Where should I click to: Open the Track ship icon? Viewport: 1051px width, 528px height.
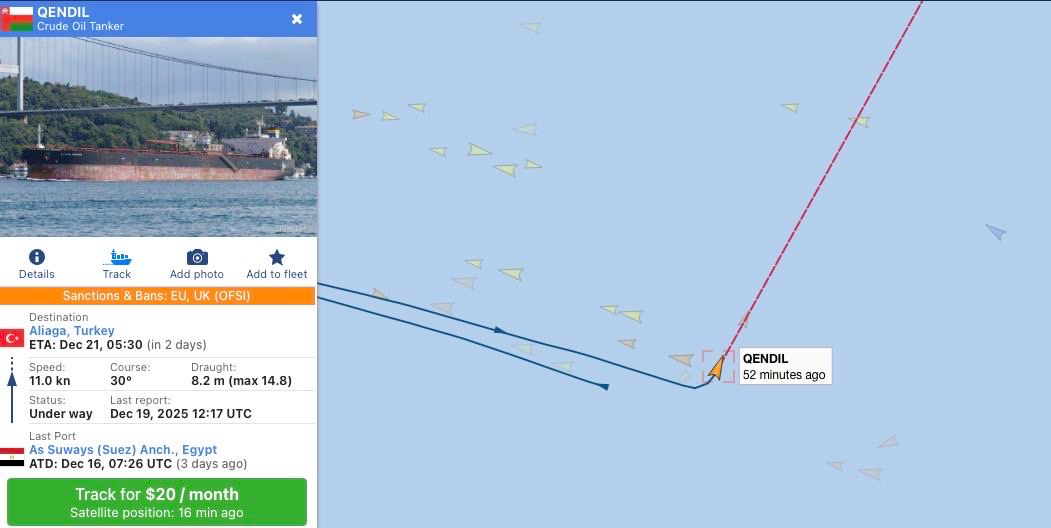pyautogui.click(x=117, y=257)
